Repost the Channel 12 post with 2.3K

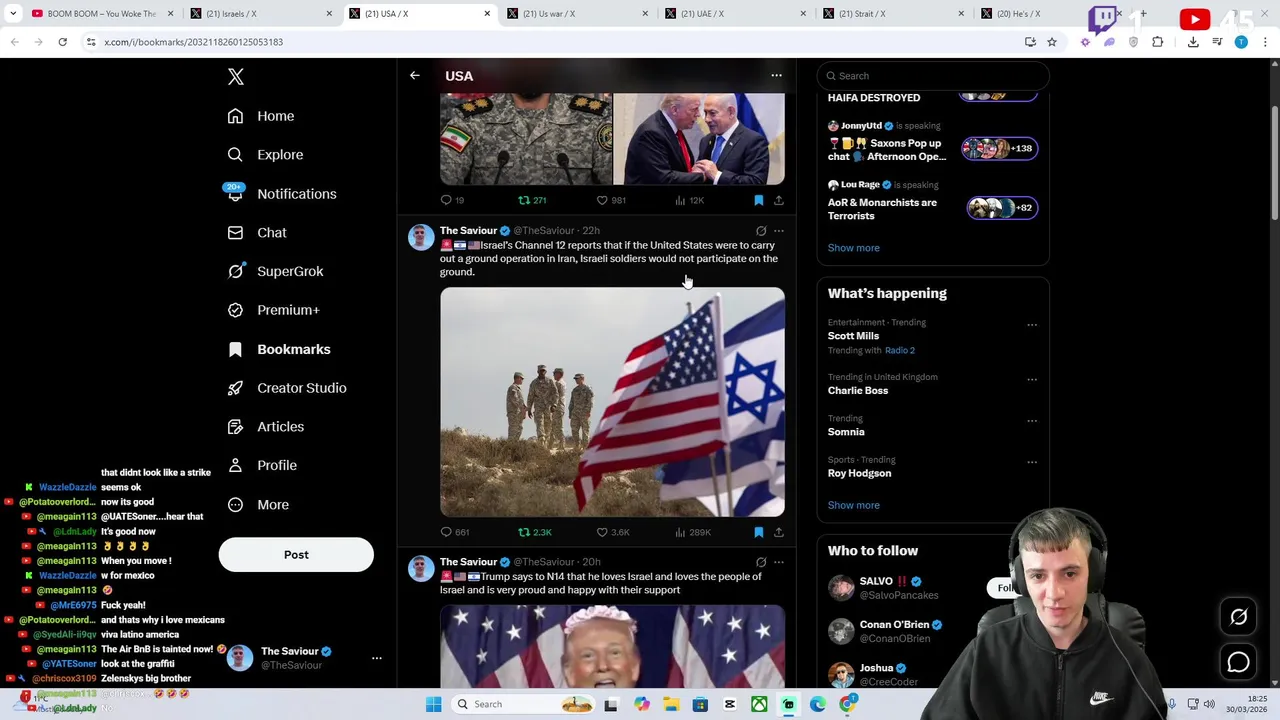(x=534, y=532)
